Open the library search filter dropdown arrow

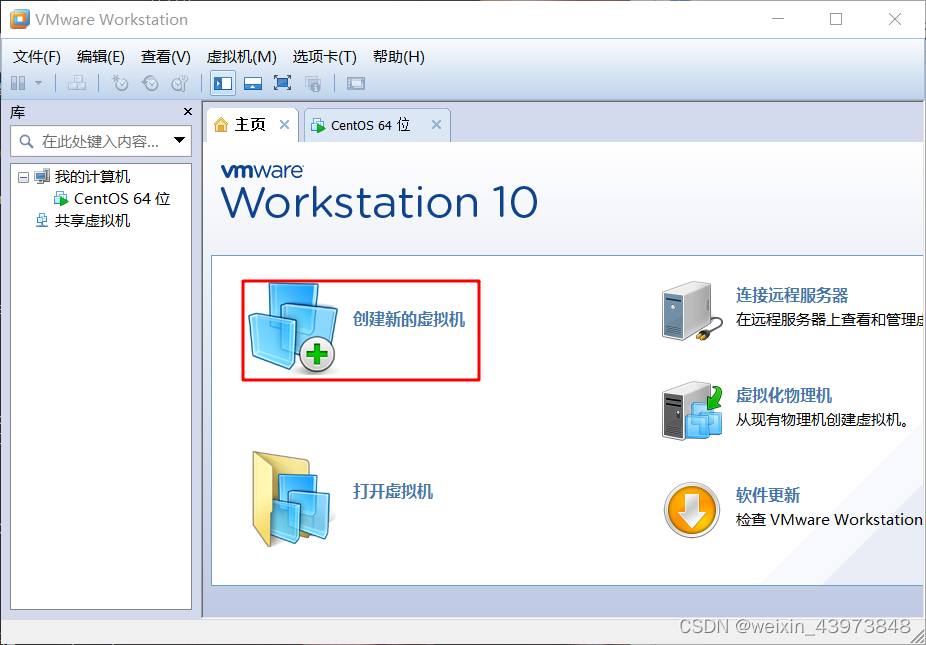coord(179,141)
